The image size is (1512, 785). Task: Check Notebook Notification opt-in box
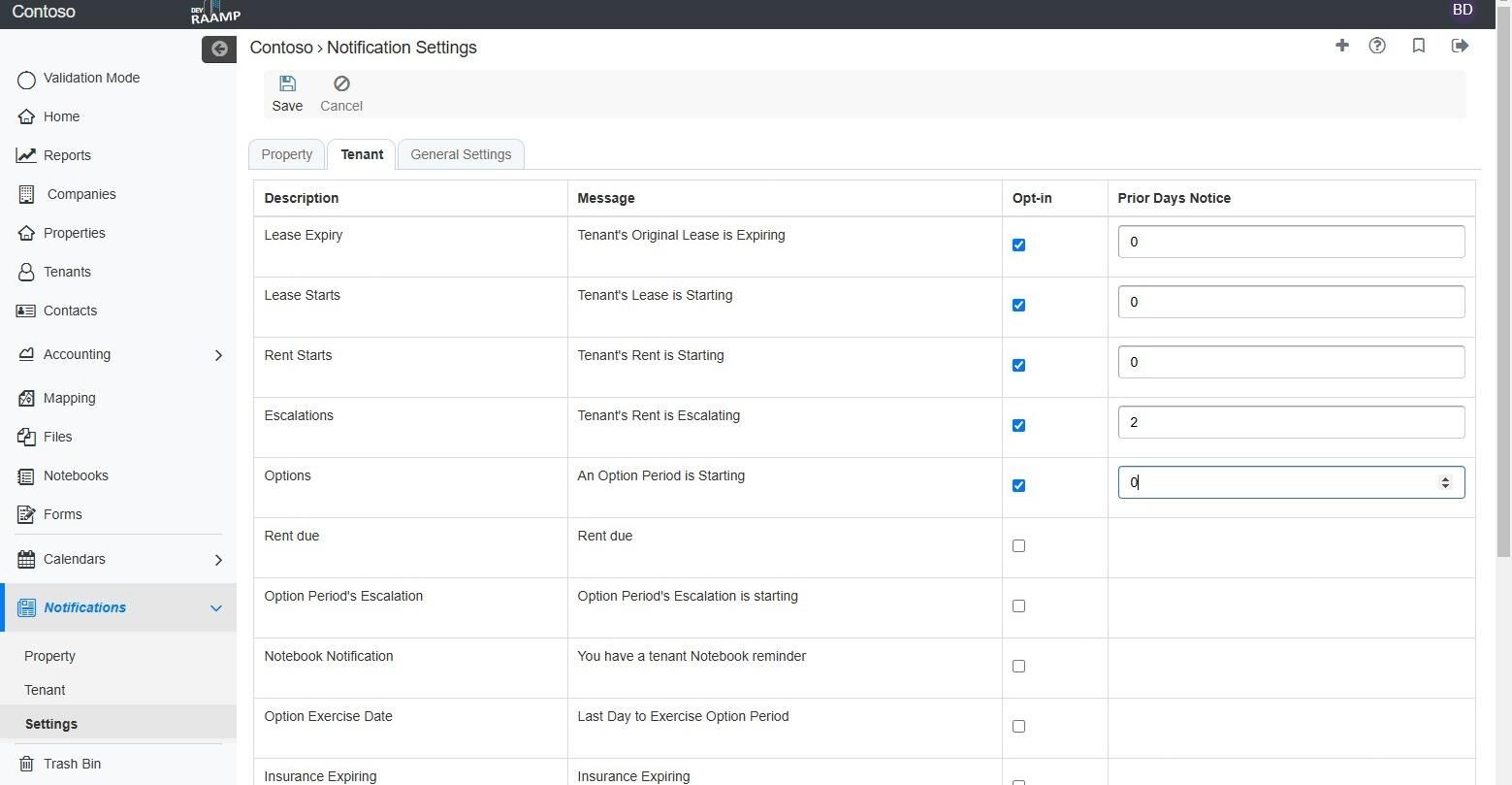(x=1018, y=666)
